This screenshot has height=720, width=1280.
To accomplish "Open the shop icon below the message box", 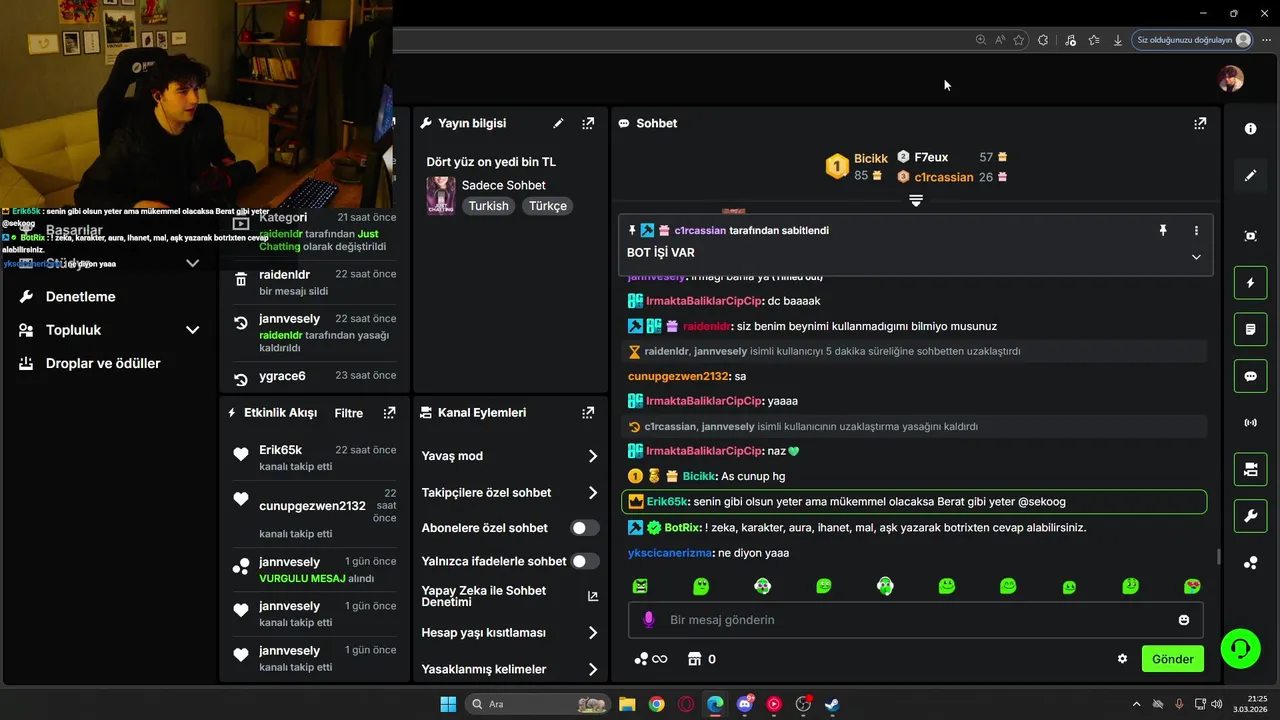I will (695, 659).
